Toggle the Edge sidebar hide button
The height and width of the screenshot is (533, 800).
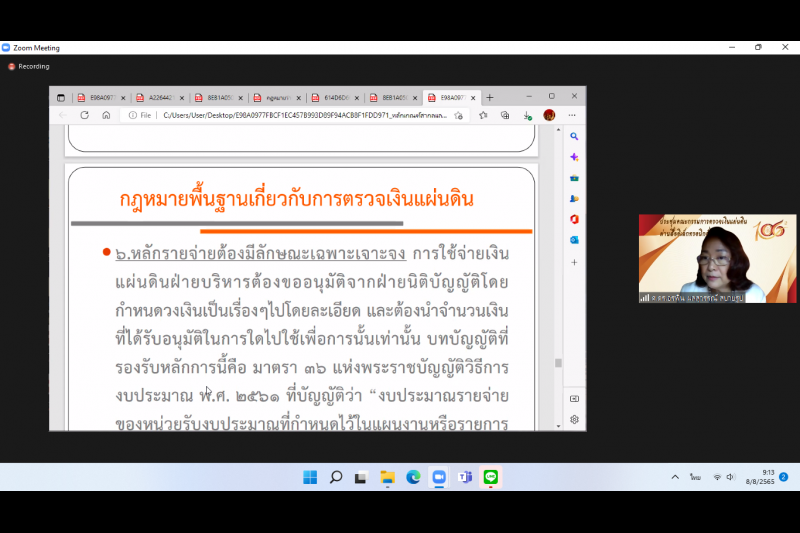pyautogui.click(x=574, y=398)
